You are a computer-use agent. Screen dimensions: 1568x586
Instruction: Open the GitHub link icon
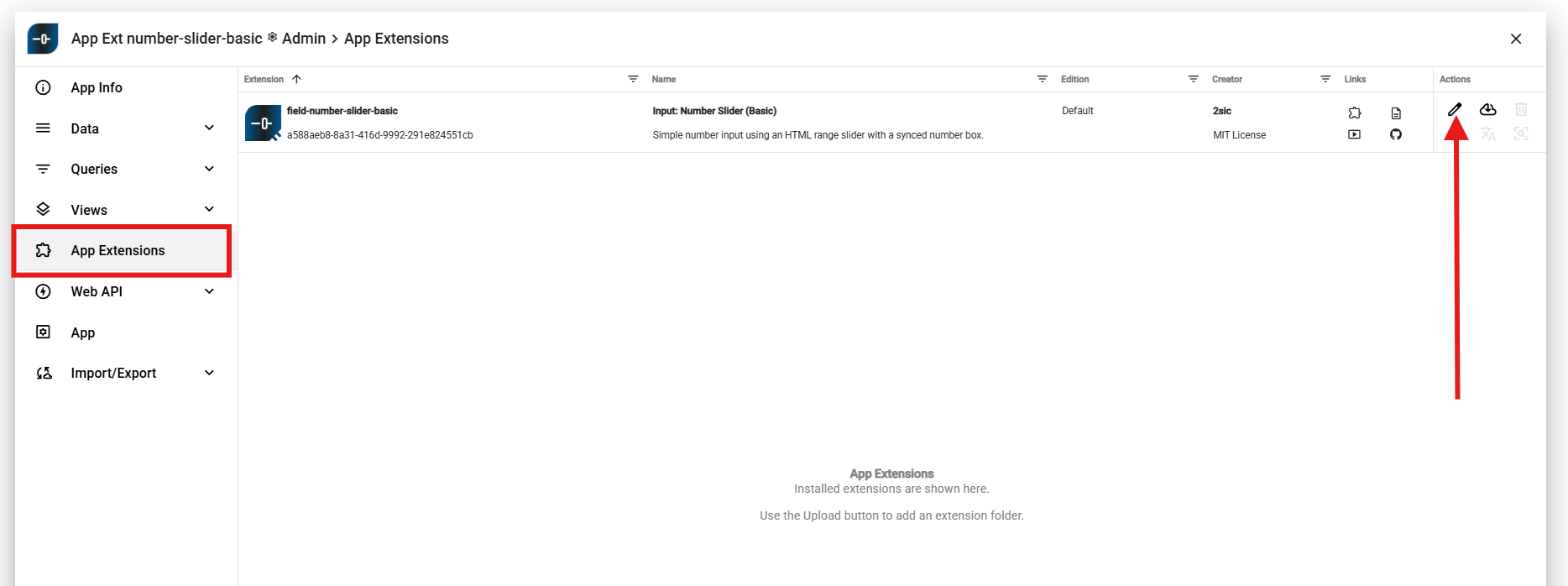[x=1396, y=134]
